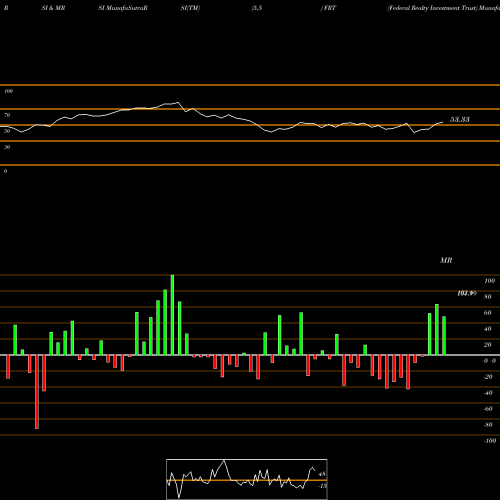Click the MR axis label '60'
500x500 pixels.
pyautogui.click(x=488, y=313)
